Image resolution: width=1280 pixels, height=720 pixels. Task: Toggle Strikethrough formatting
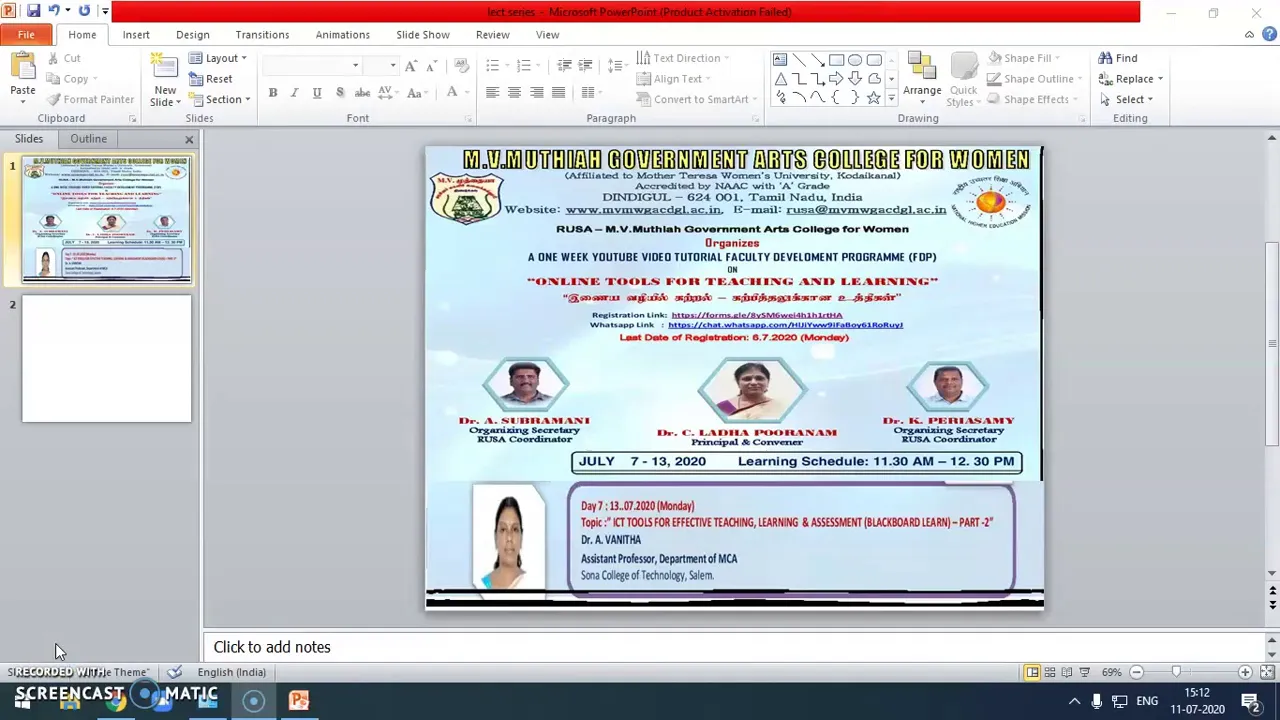click(362, 93)
